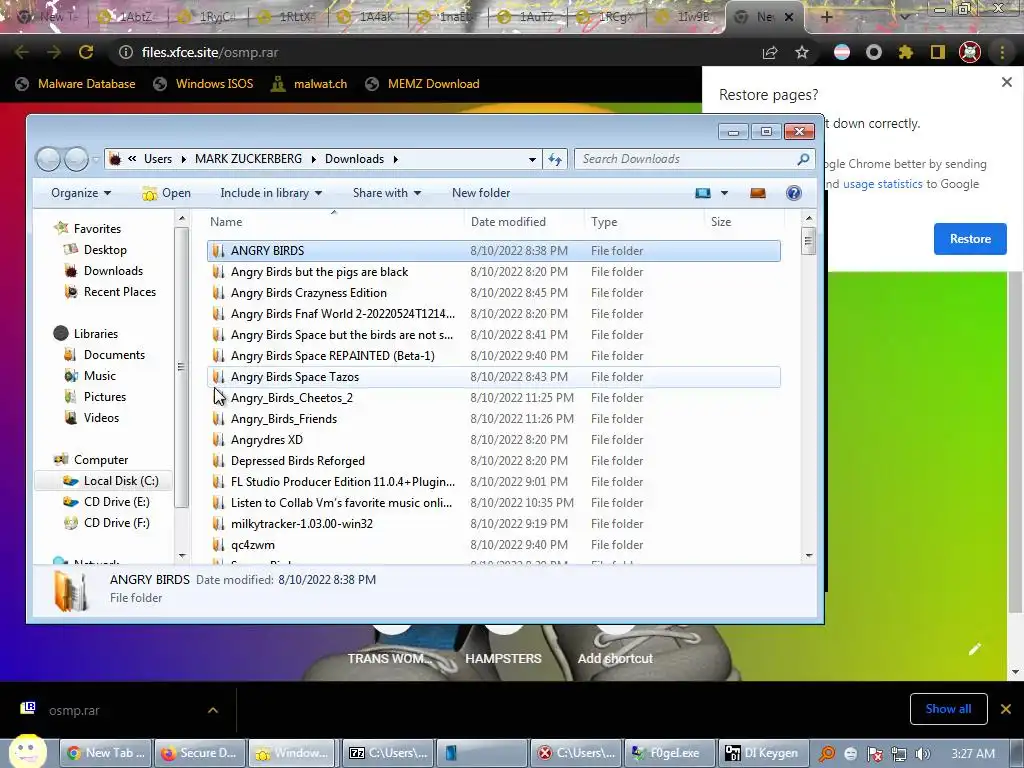Click the Restore button
1024x768 pixels.
click(970, 239)
